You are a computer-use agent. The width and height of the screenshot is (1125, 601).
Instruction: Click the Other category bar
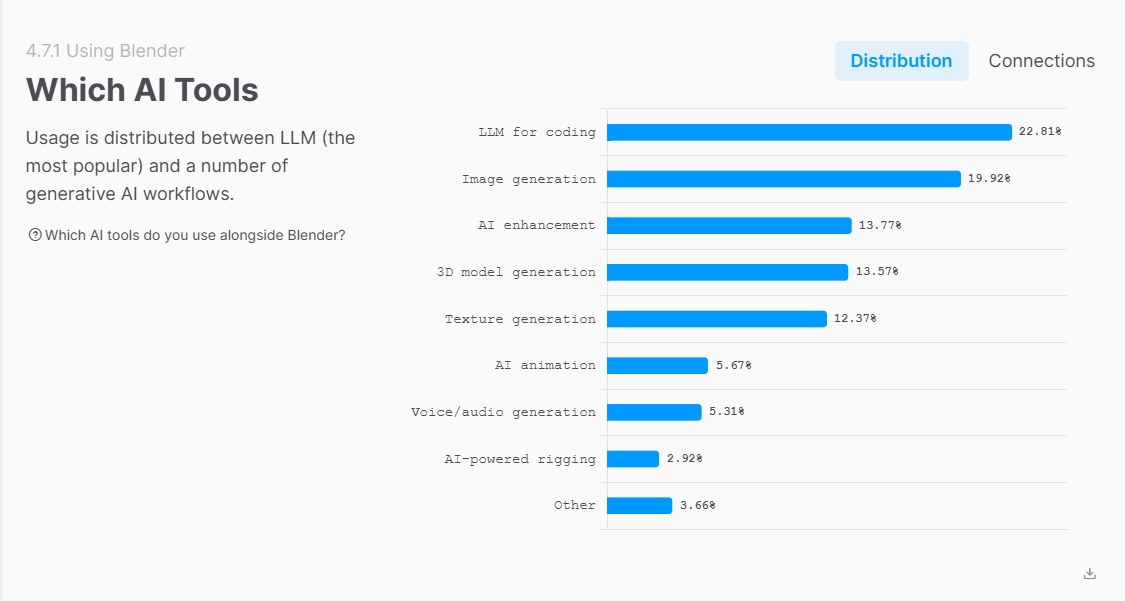639,506
